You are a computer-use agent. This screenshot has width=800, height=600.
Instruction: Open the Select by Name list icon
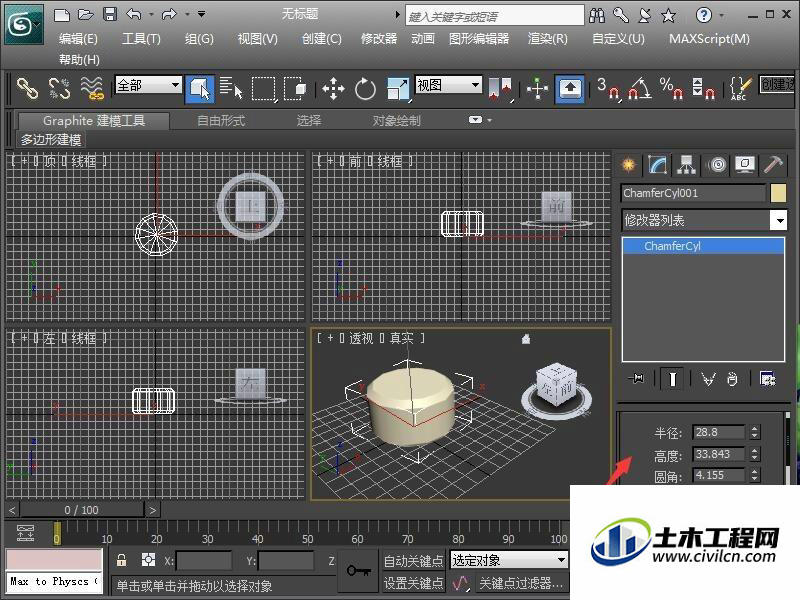[231, 88]
